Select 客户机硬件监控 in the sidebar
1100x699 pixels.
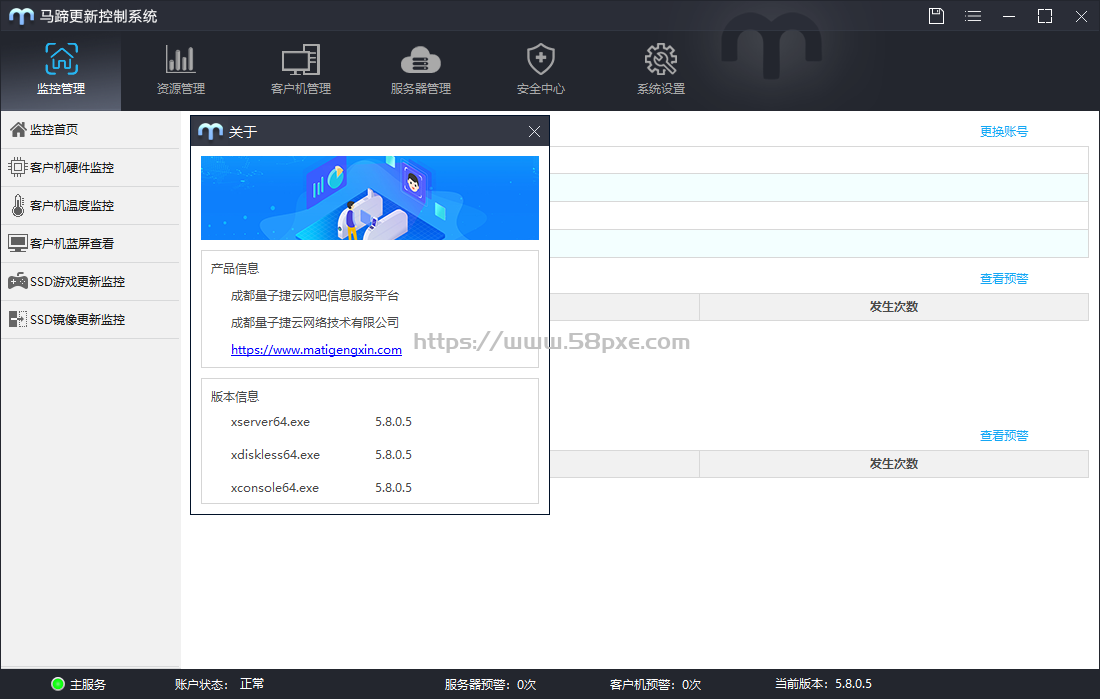90,167
